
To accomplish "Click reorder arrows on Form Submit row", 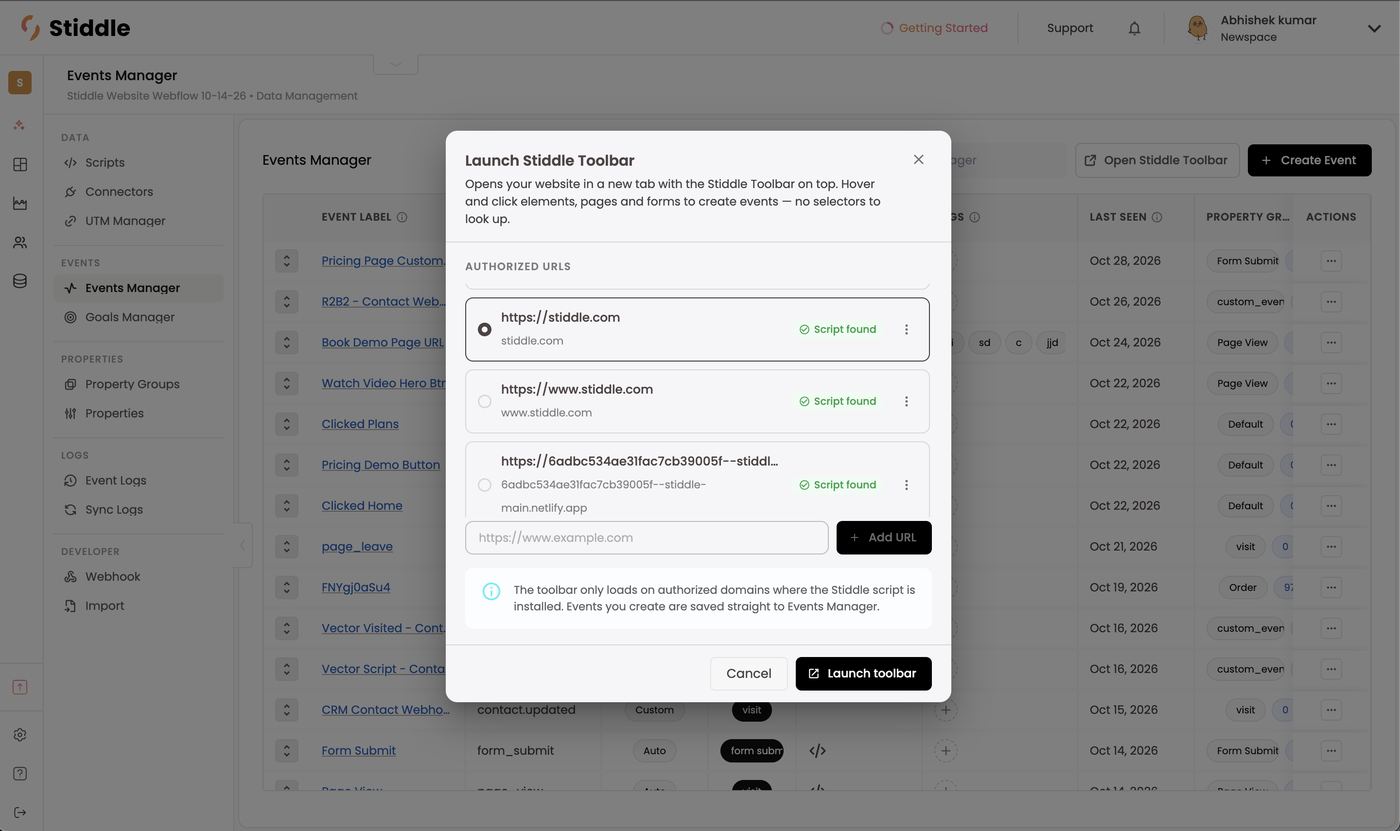I will (287, 751).
